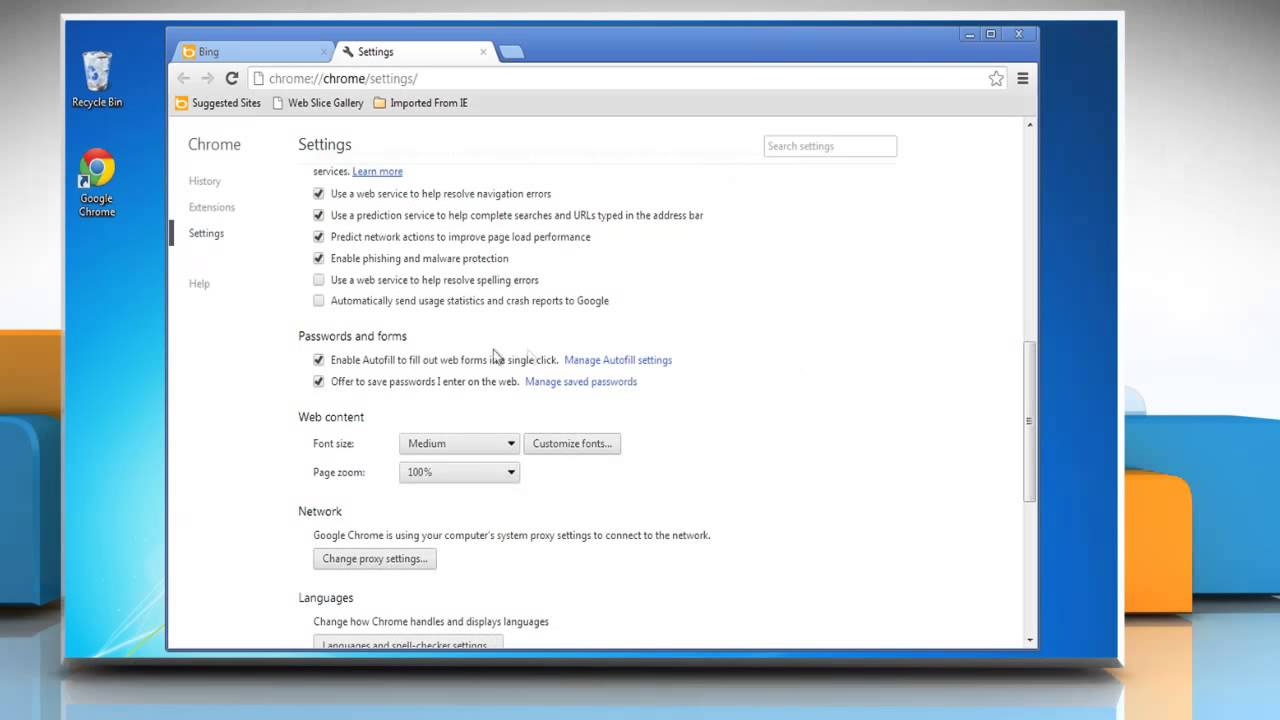Click the scrollbar up arrow
1280x720 pixels.
pyautogui.click(x=1029, y=126)
